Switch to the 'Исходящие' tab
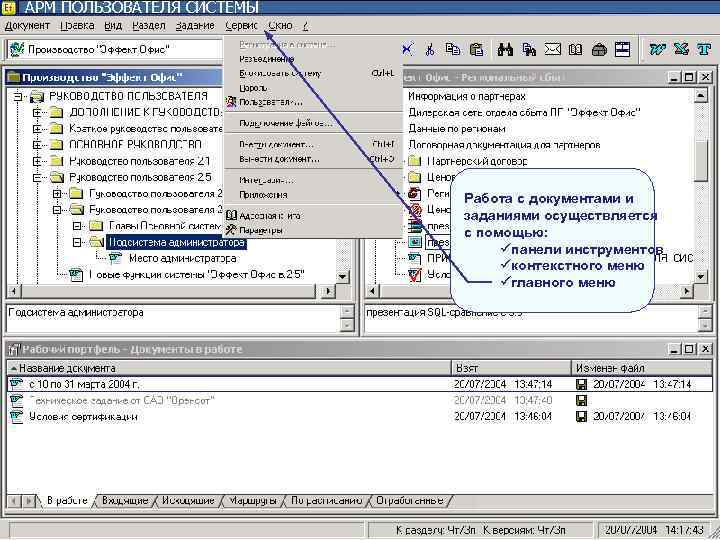720x540 pixels. (x=188, y=501)
